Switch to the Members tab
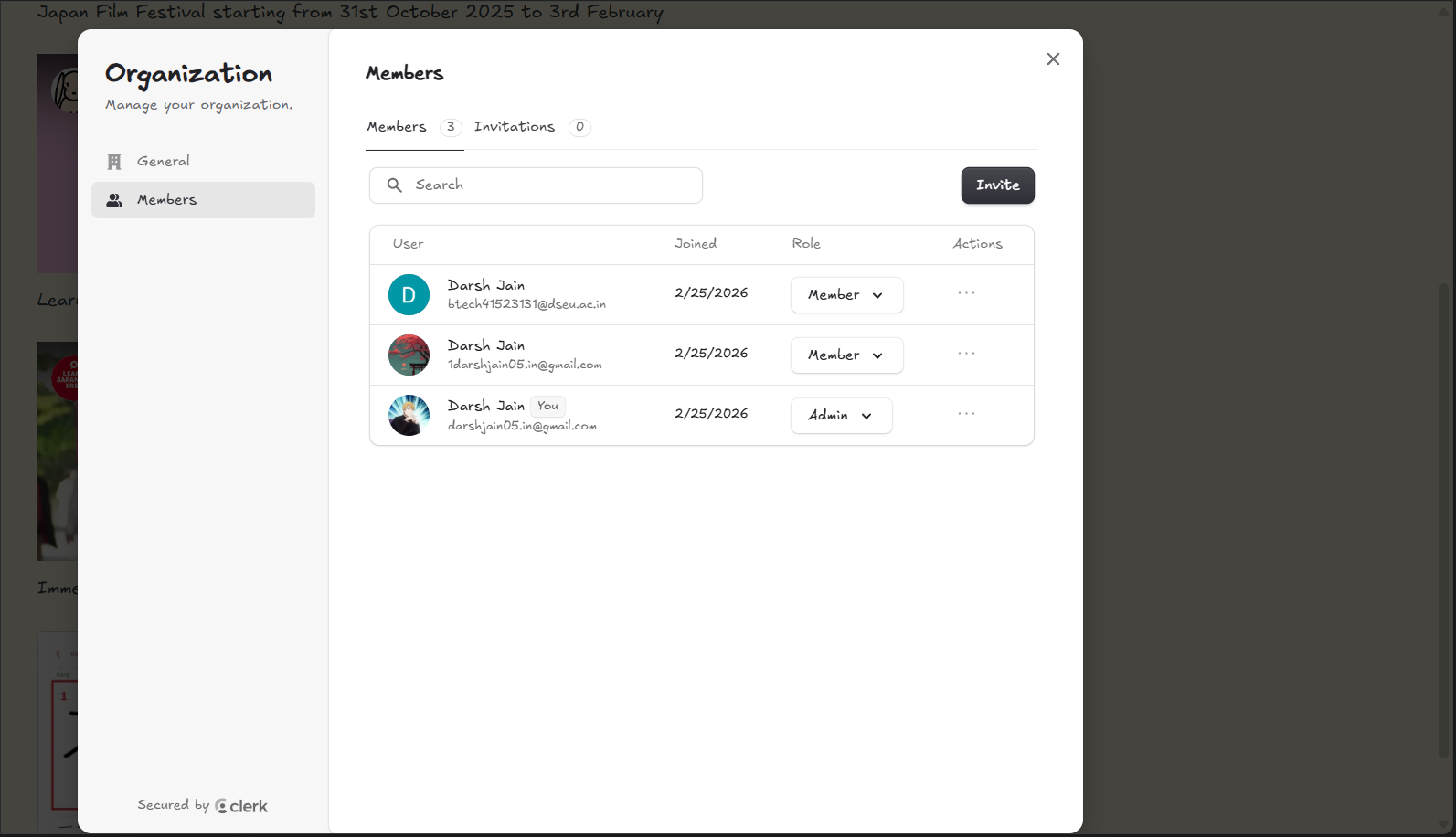This screenshot has height=837, width=1456. (x=414, y=127)
